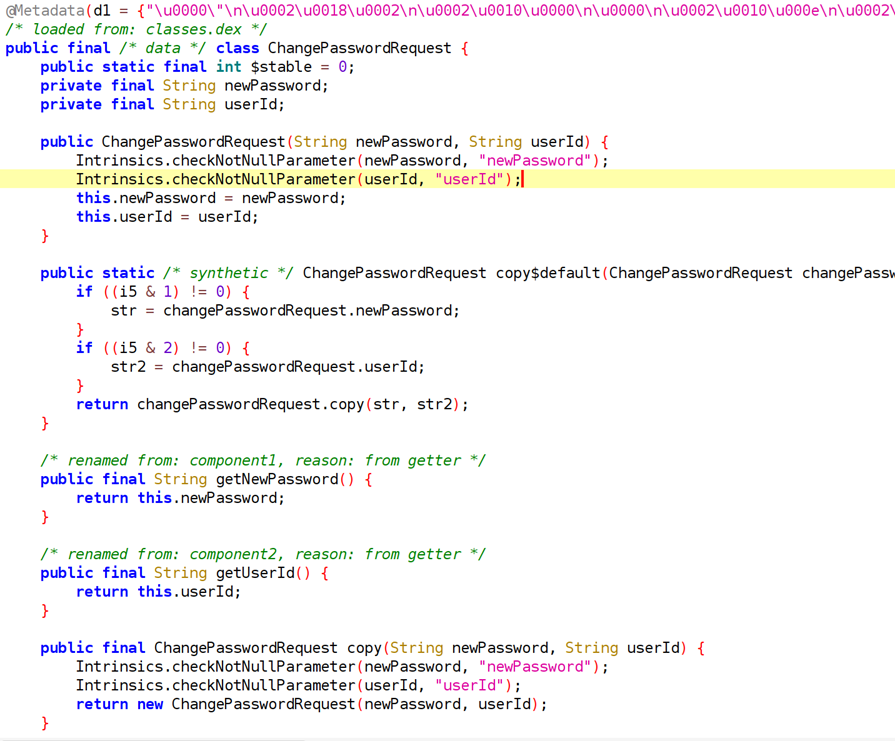The width and height of the screenshot is (895, 741).
Task: Click the 'this.newPassword = newPassword;' assignment
Action: 211,198
